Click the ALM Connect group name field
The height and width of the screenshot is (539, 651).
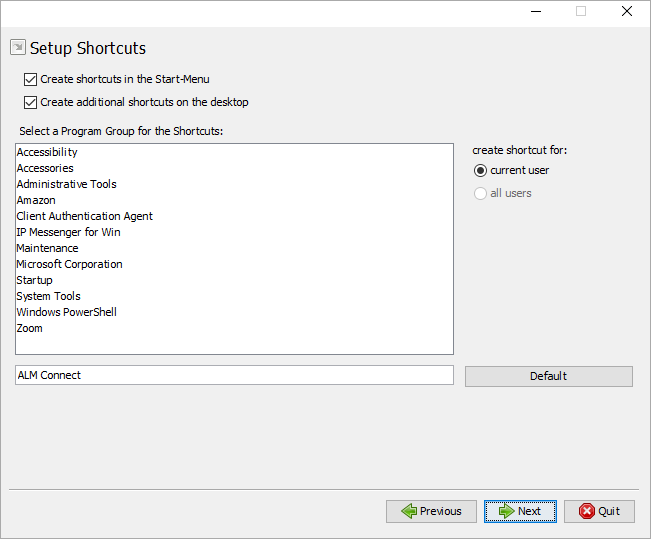pyautogui.click(x=234, y=375)
